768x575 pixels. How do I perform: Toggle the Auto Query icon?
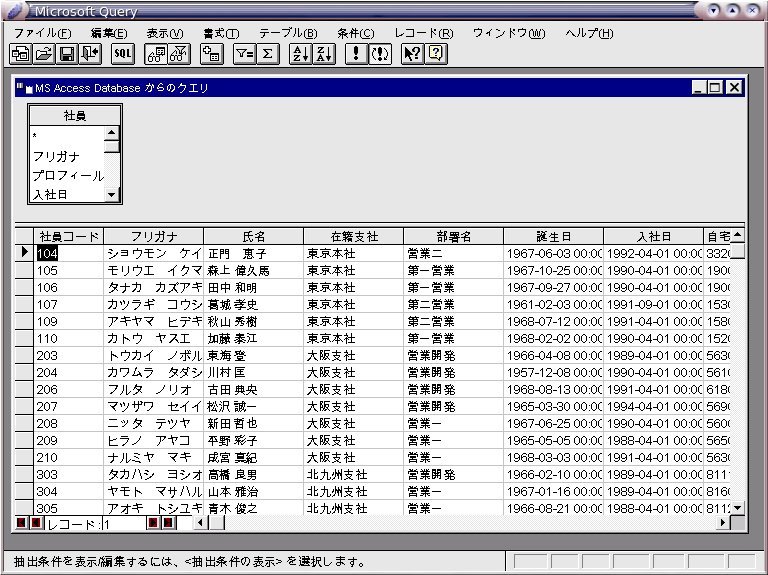click(380, 54)
